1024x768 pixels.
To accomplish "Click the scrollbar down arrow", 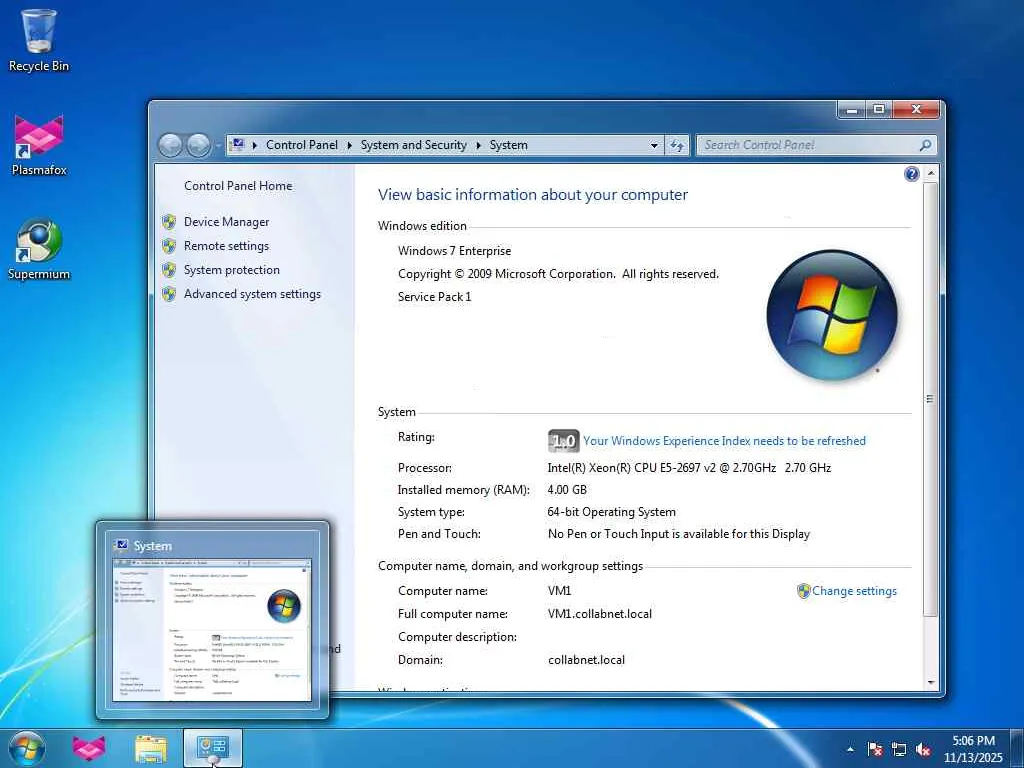I will [931, 682].
